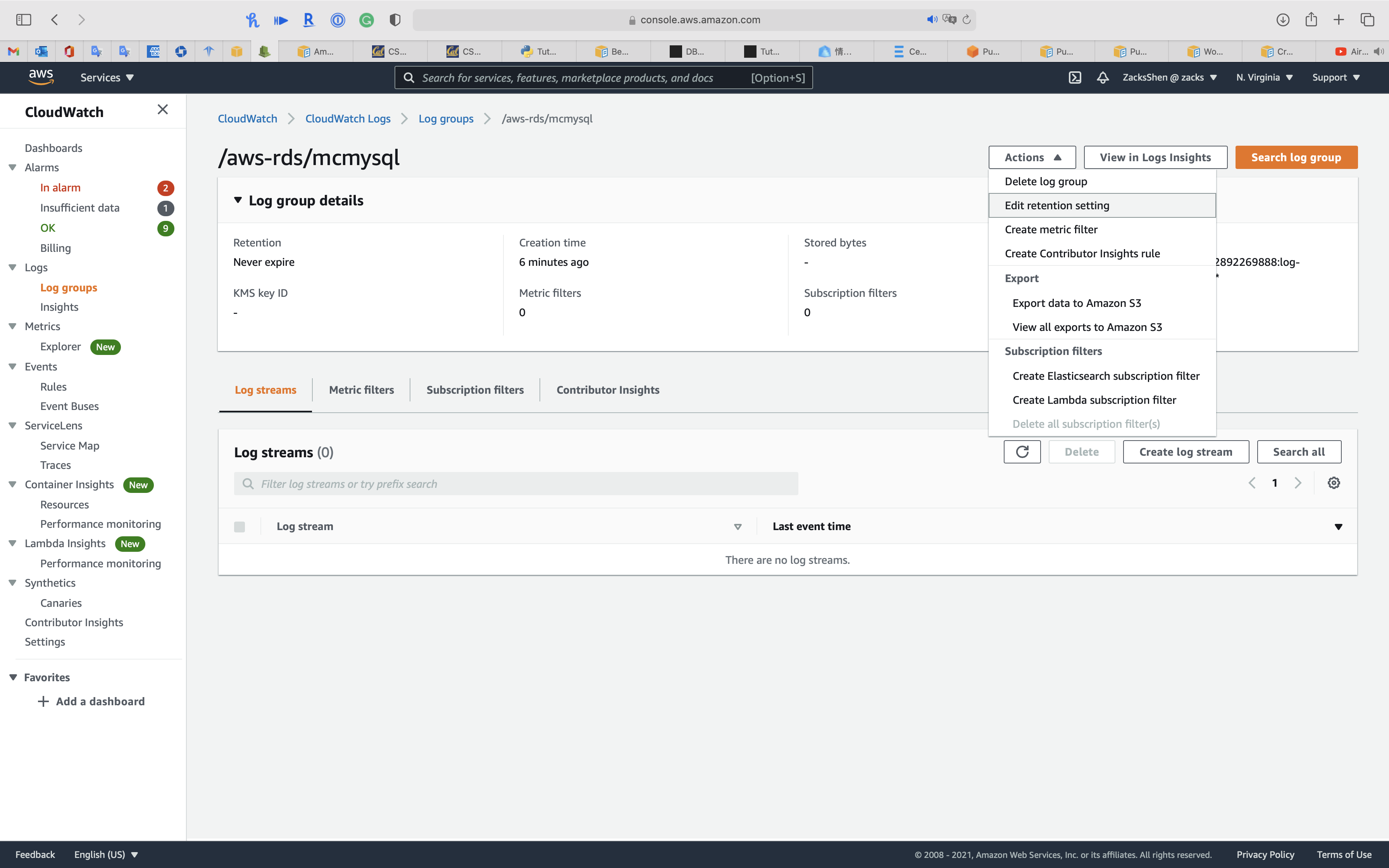
Task: Open CloudWatch Logs breadcrumb link
Action: pos(347,119)
